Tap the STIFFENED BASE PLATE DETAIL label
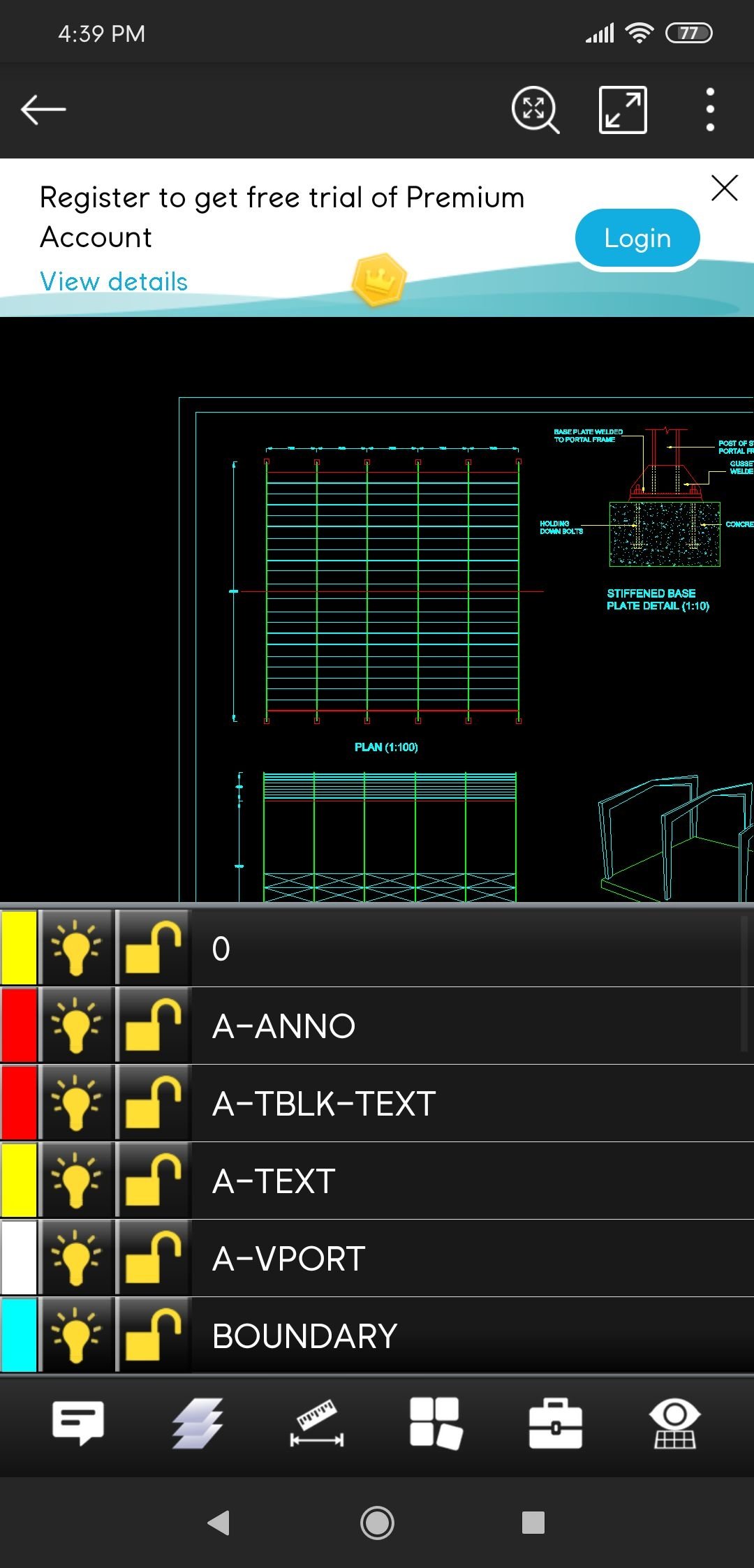Viewport: 754px width, 1568px height. pos(658,600)
